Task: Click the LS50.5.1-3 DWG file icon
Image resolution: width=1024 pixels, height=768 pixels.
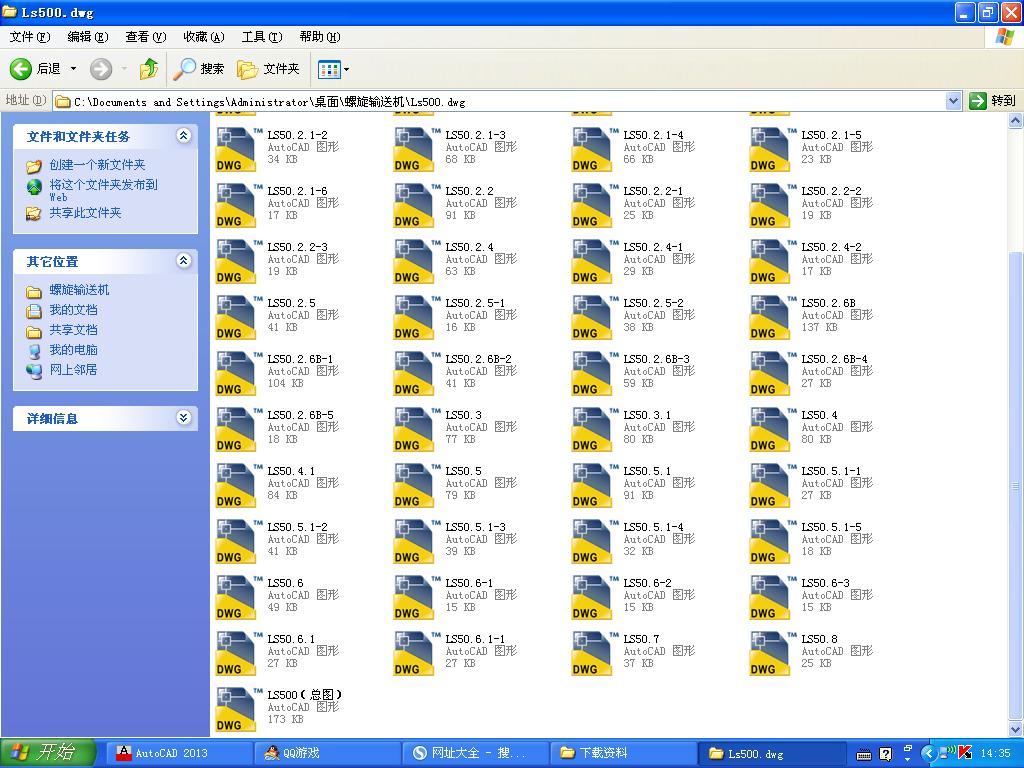Action: click(414, 541)
